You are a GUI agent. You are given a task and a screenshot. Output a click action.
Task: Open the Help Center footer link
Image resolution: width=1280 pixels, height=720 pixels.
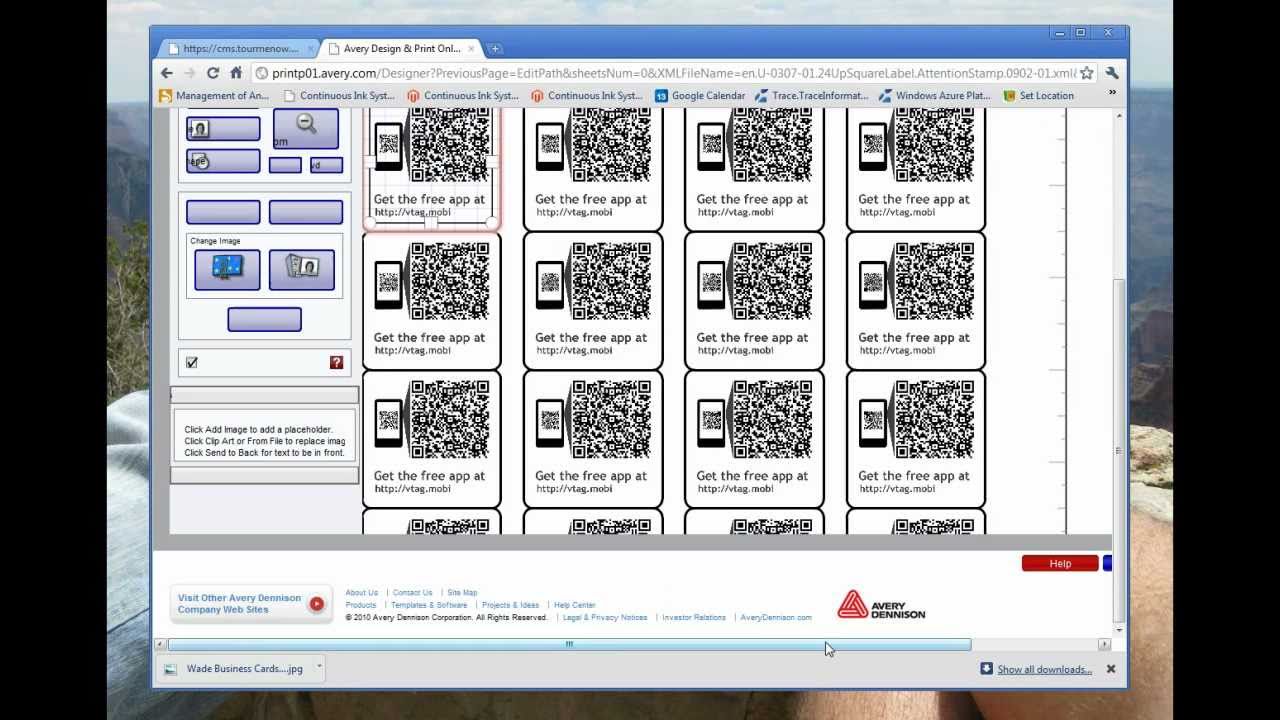tap(575, 605)
